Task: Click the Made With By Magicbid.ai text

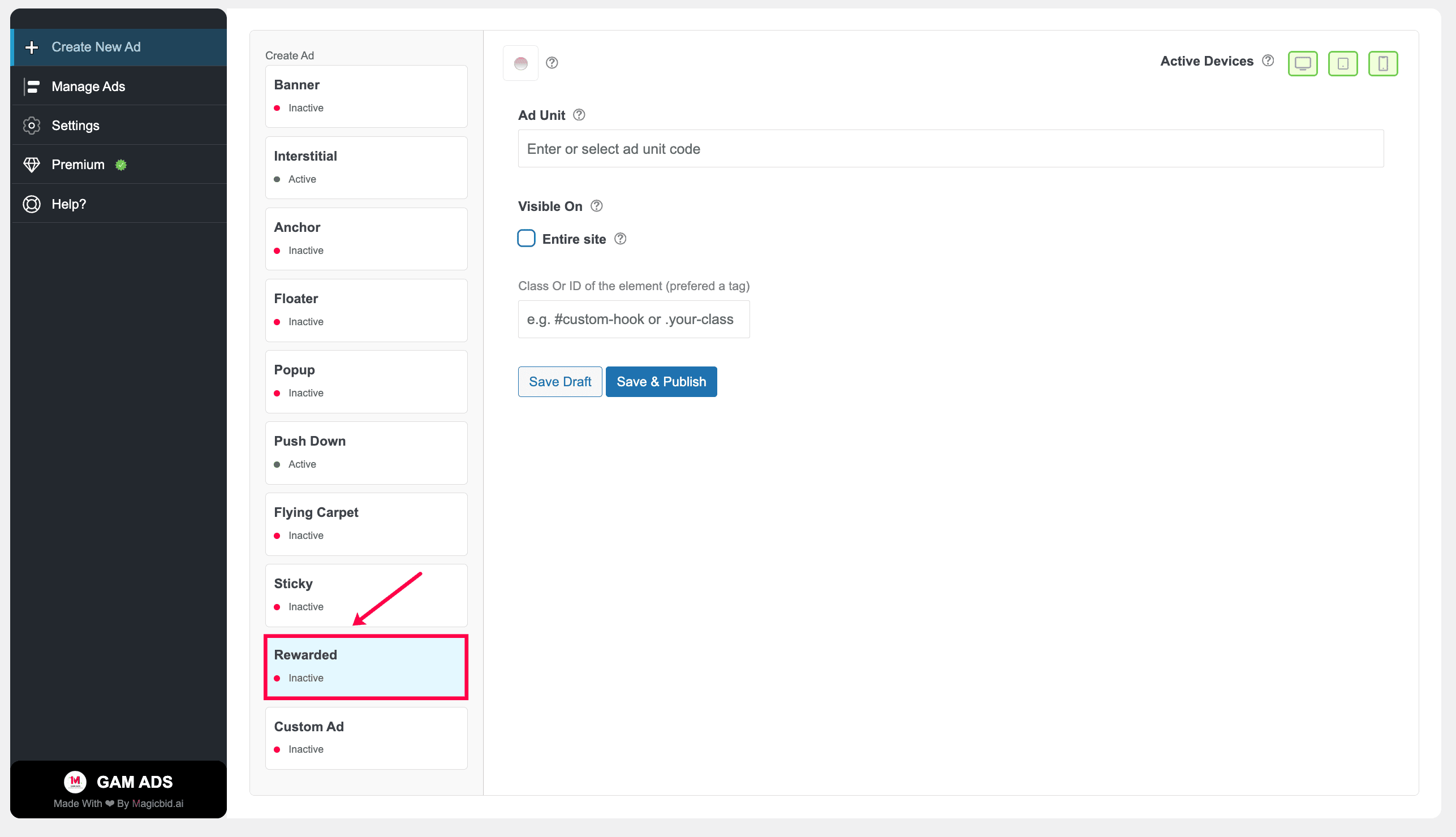Action: tap(118, 804)
